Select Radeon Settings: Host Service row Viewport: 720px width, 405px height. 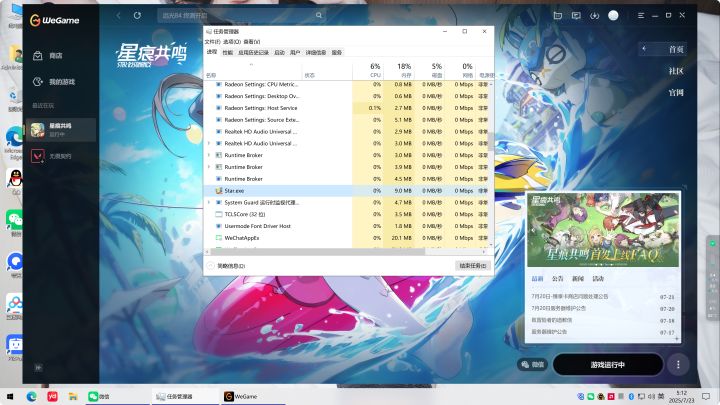click(x=348, y=108)
